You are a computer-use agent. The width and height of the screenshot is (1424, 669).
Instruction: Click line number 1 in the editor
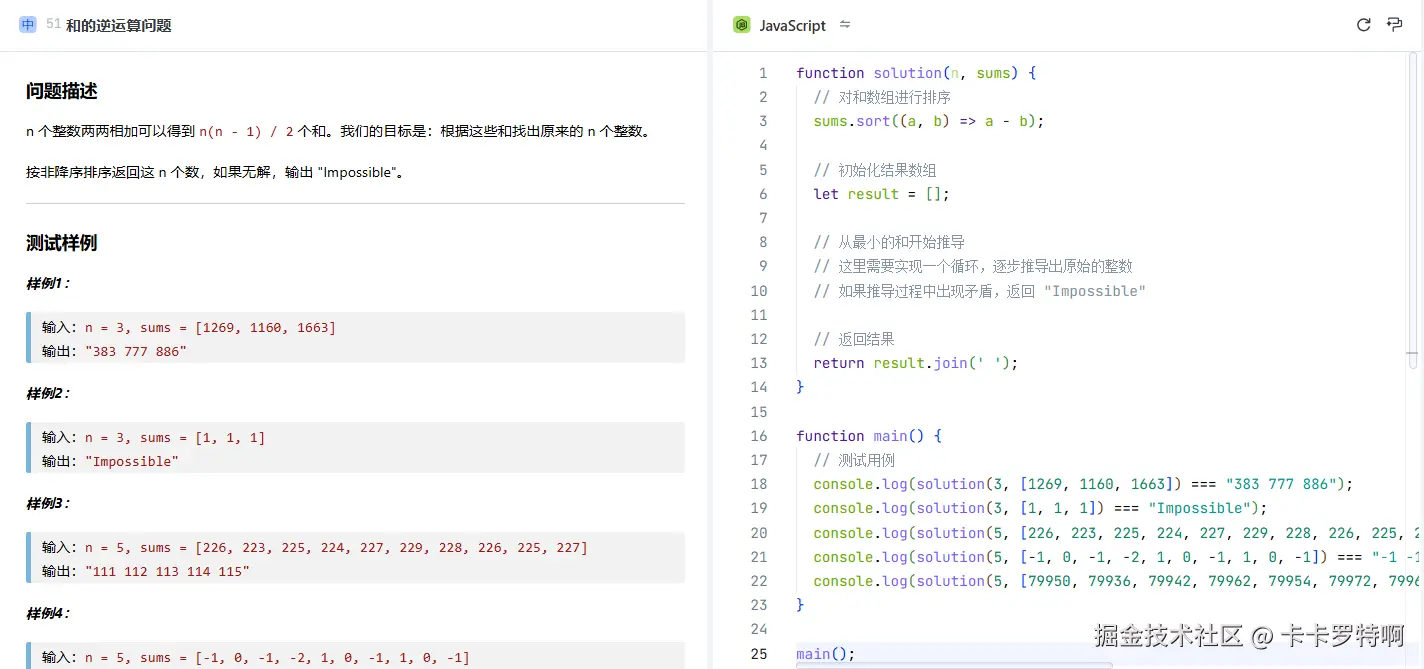[x=763, y=72]
